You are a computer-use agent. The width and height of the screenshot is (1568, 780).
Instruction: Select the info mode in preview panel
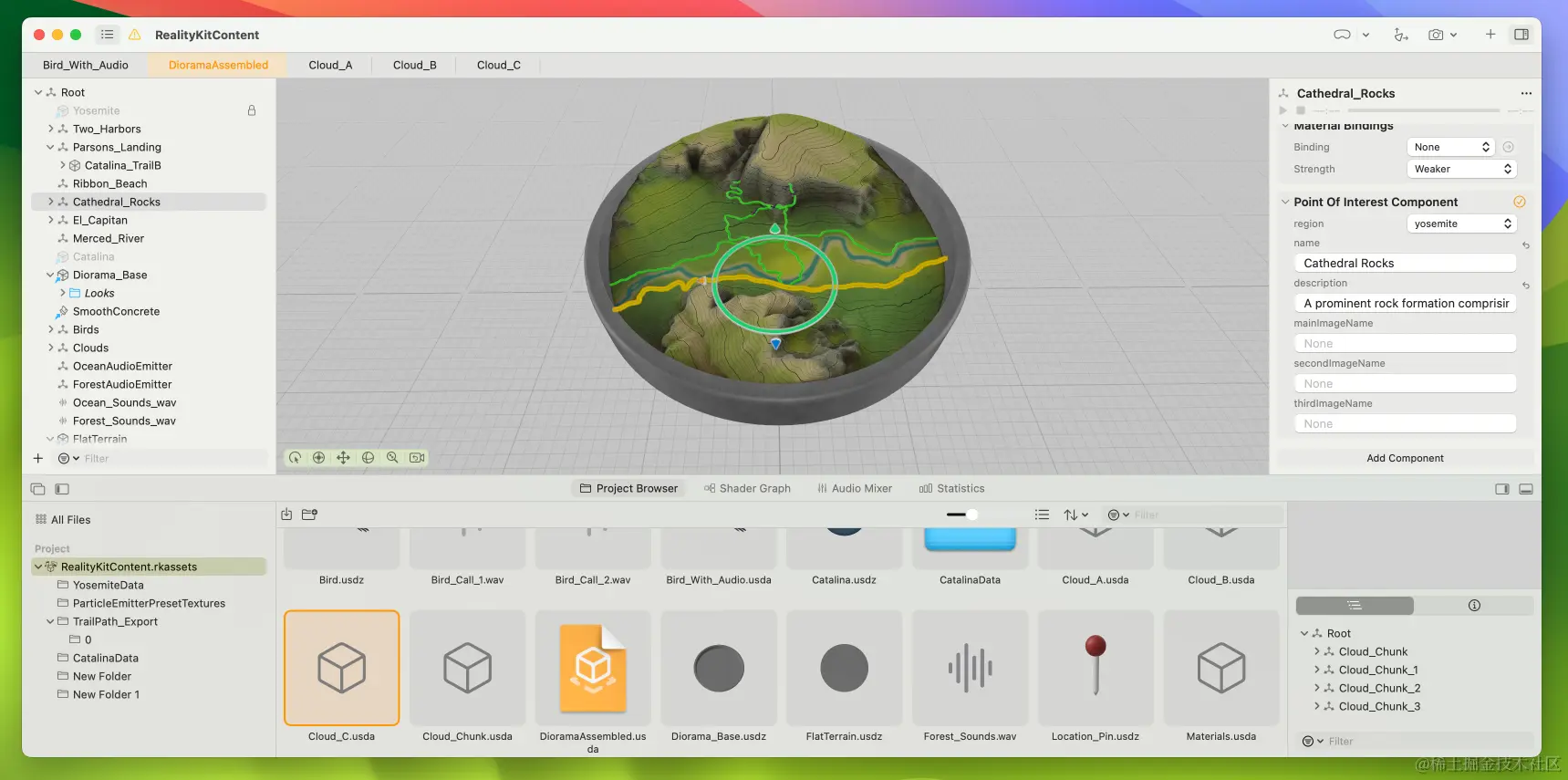pos(1474,606)
